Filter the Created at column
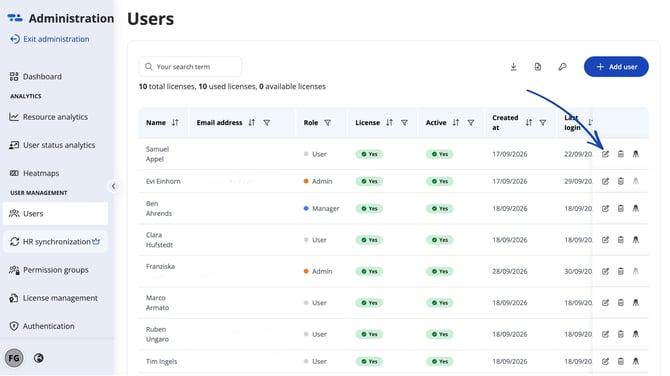Screen dimensions: 670x376 (x=543, y=123)
